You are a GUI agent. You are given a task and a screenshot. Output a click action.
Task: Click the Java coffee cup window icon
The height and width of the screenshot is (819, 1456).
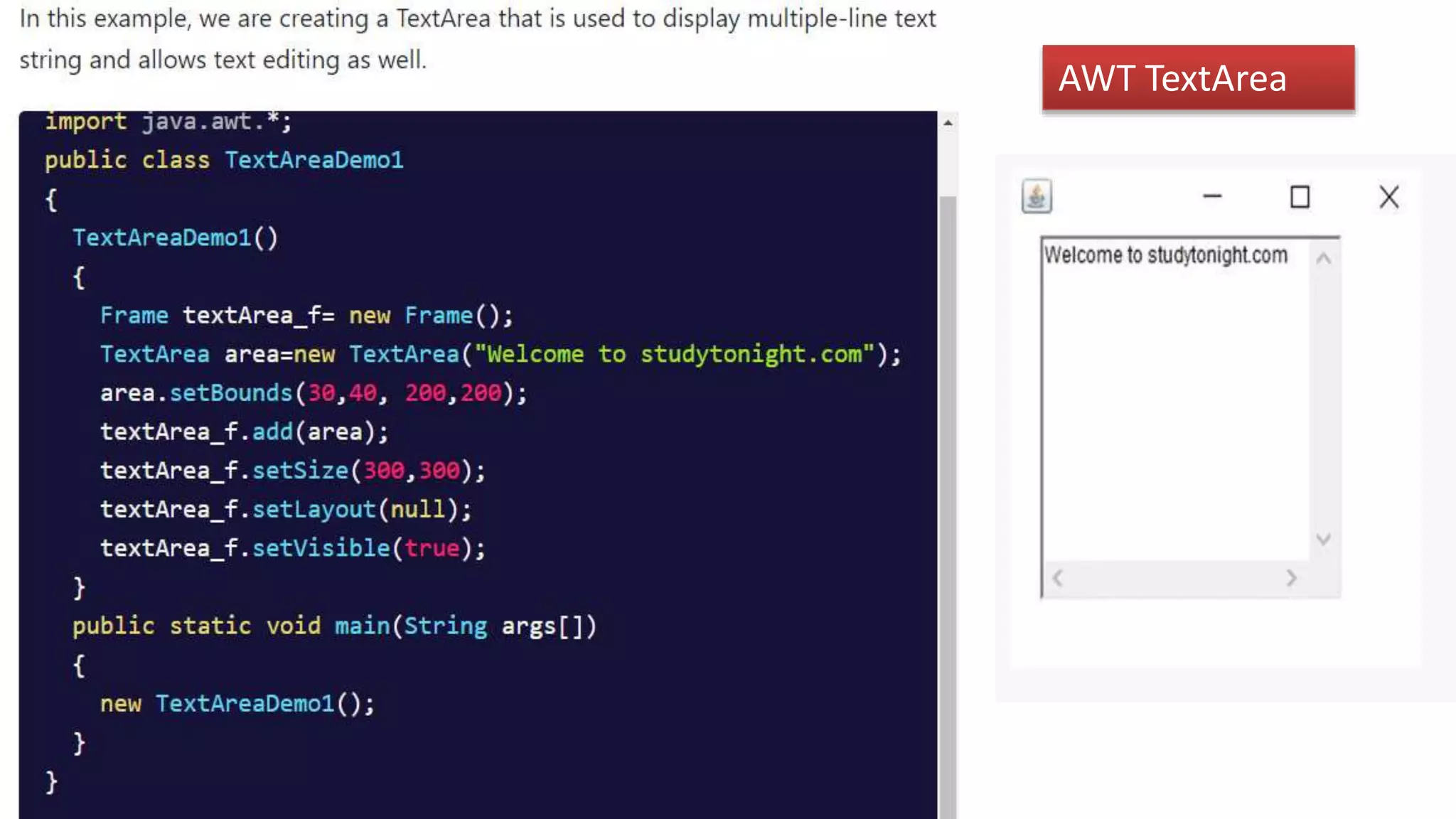pos(1037,197)
